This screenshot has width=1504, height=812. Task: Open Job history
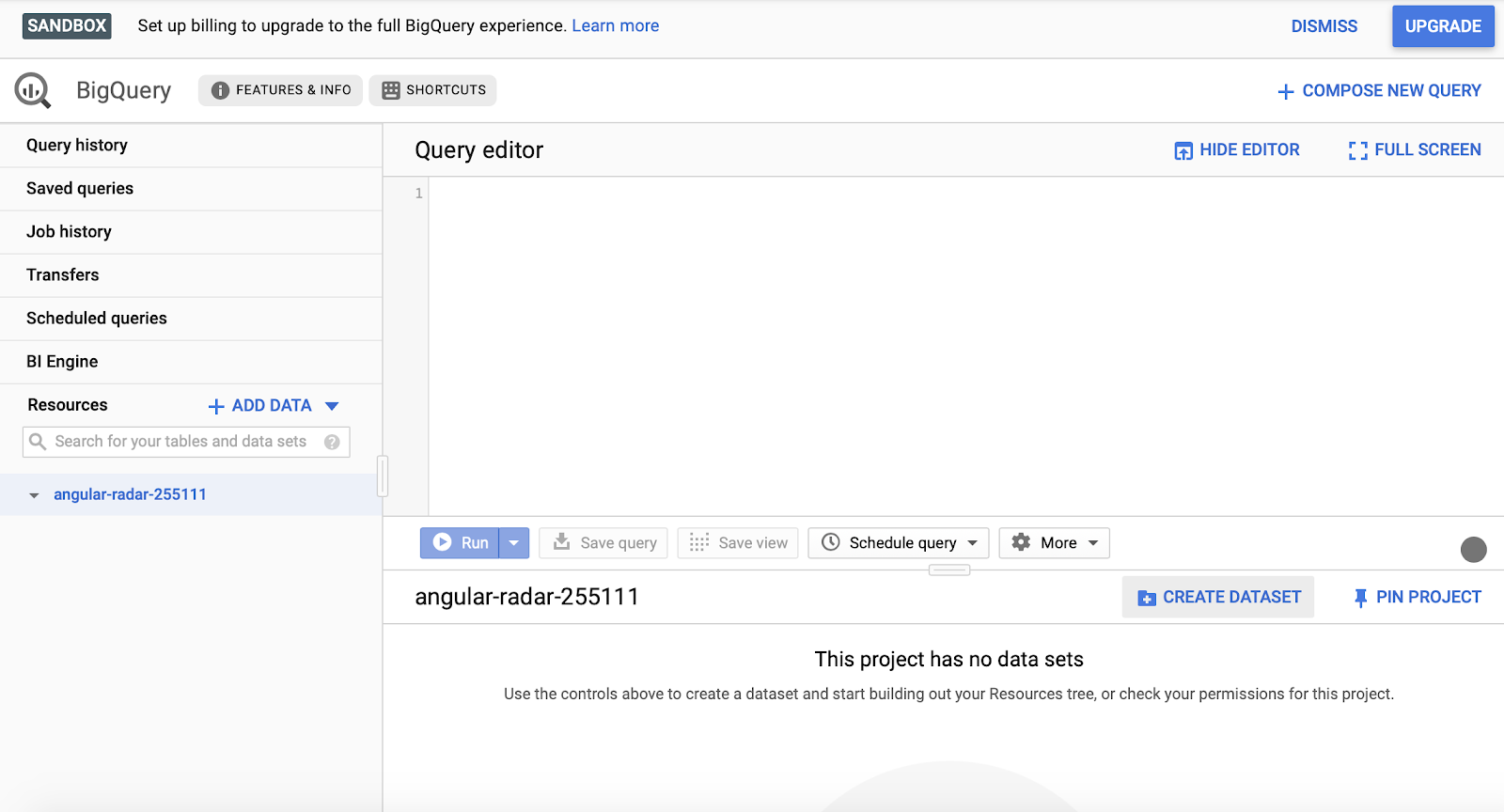(x=191, y=232)
